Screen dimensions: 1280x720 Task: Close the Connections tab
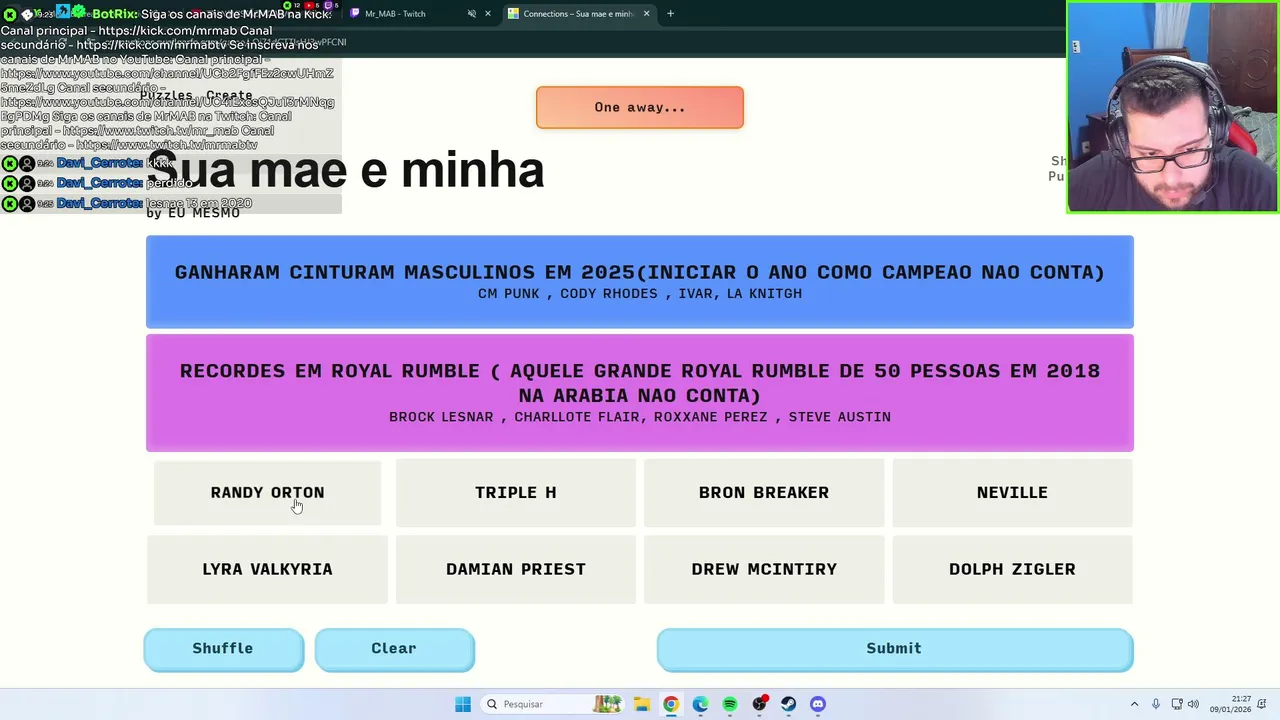click(646, 14)
